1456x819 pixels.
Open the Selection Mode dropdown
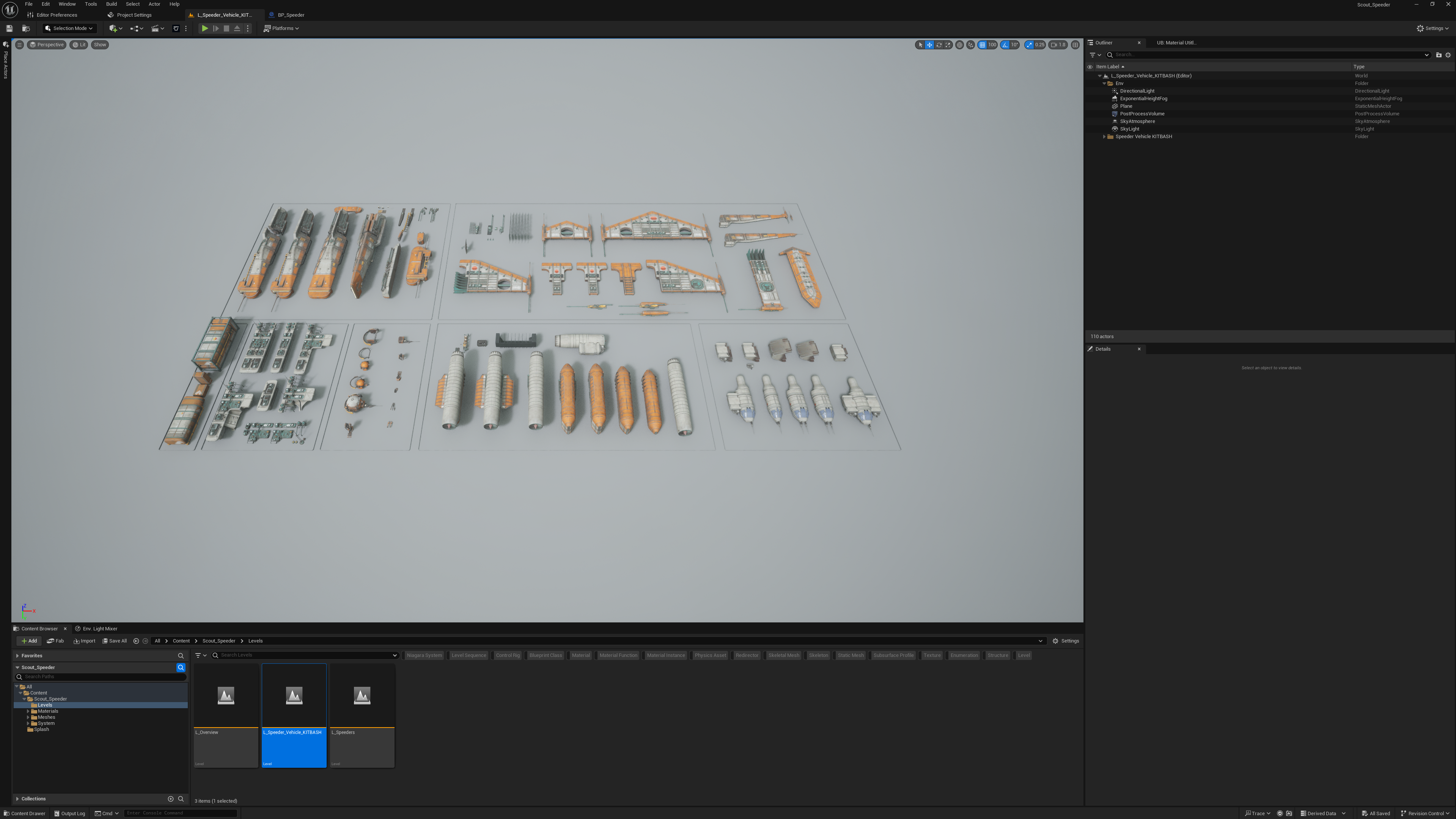(x=69, y=28)
